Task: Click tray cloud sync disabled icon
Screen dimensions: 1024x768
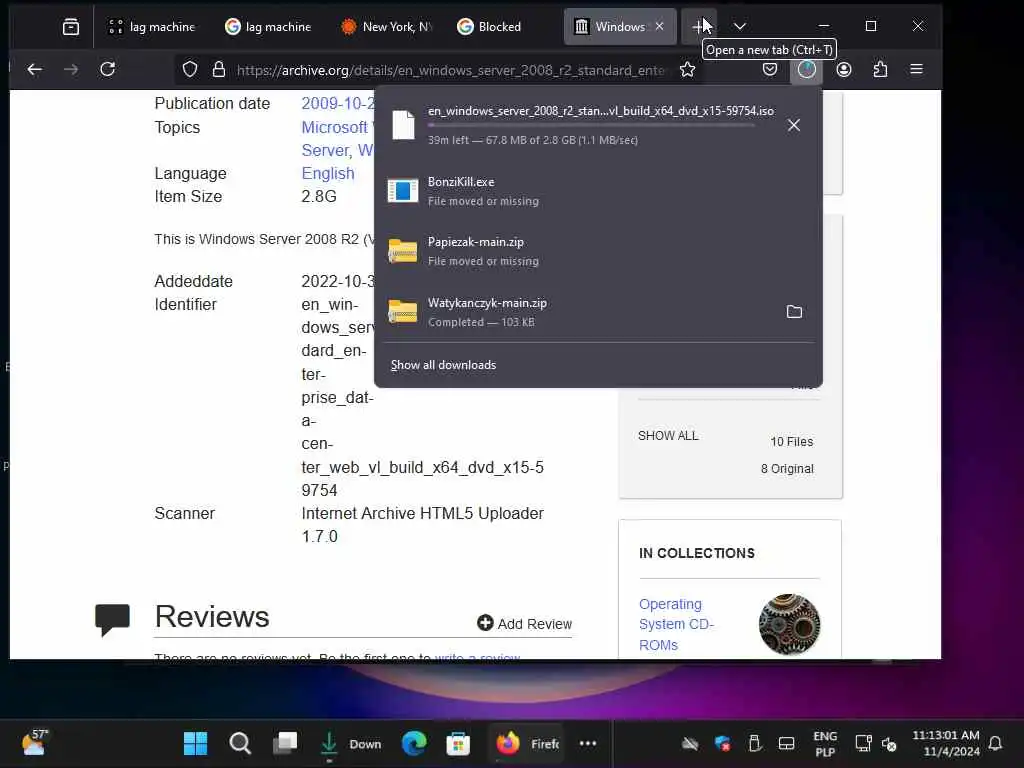Action: pos(690,743)
